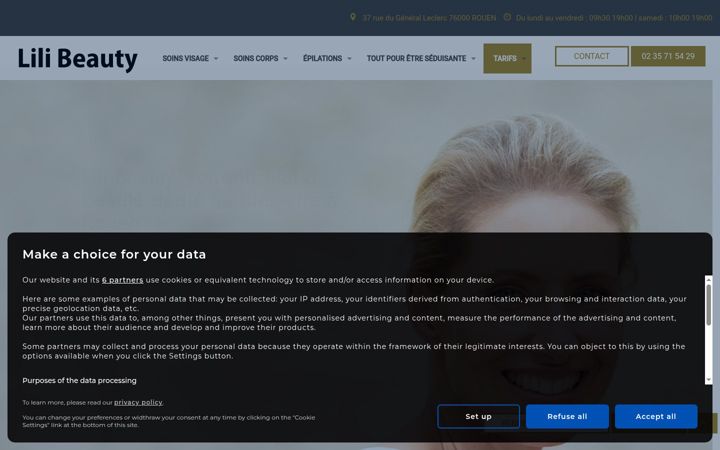Open the Soins Visage menu
Viewport: 720px width, 450px height.
click(186, 58)
